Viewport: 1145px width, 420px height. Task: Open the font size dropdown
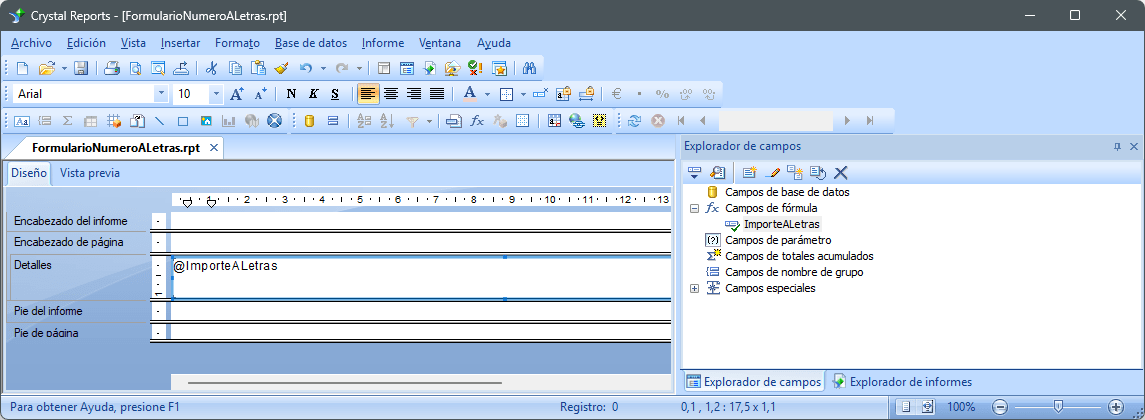(x=216, y=94)
